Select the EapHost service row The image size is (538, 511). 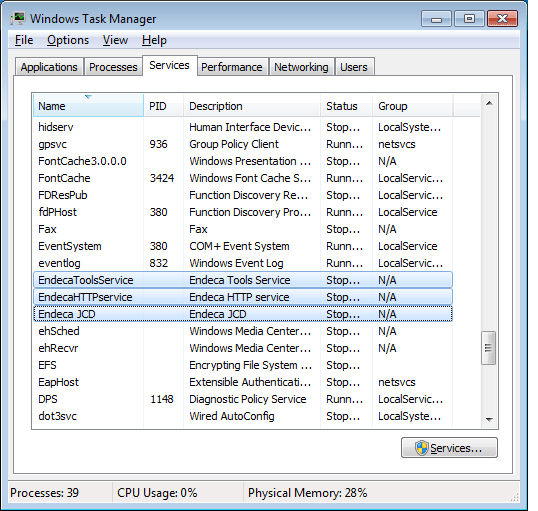coord(243,382)
